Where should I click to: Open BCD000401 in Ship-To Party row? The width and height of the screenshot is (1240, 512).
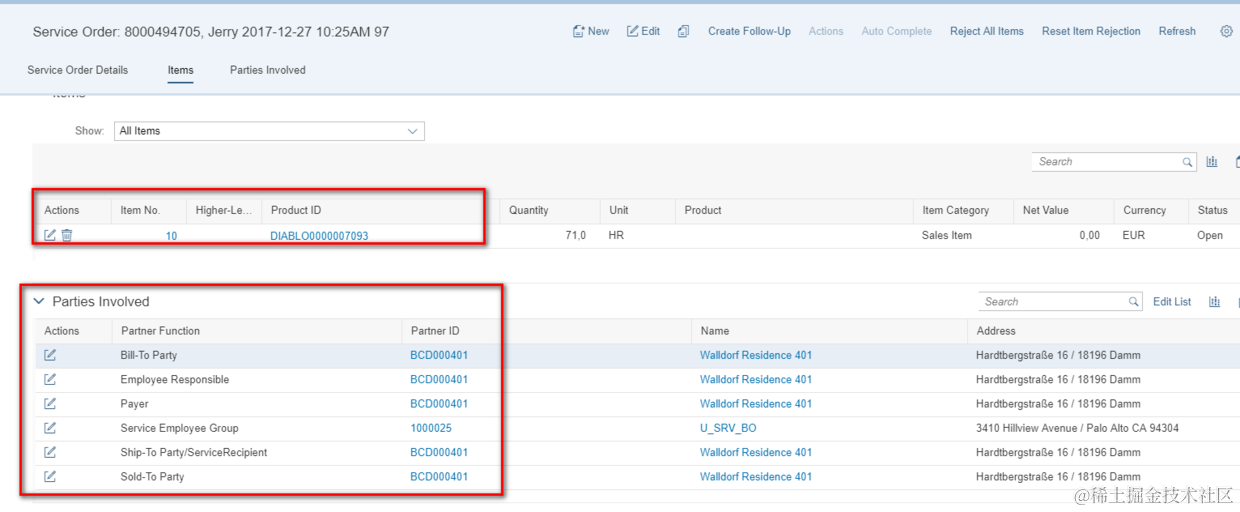[x=439, y=452]
